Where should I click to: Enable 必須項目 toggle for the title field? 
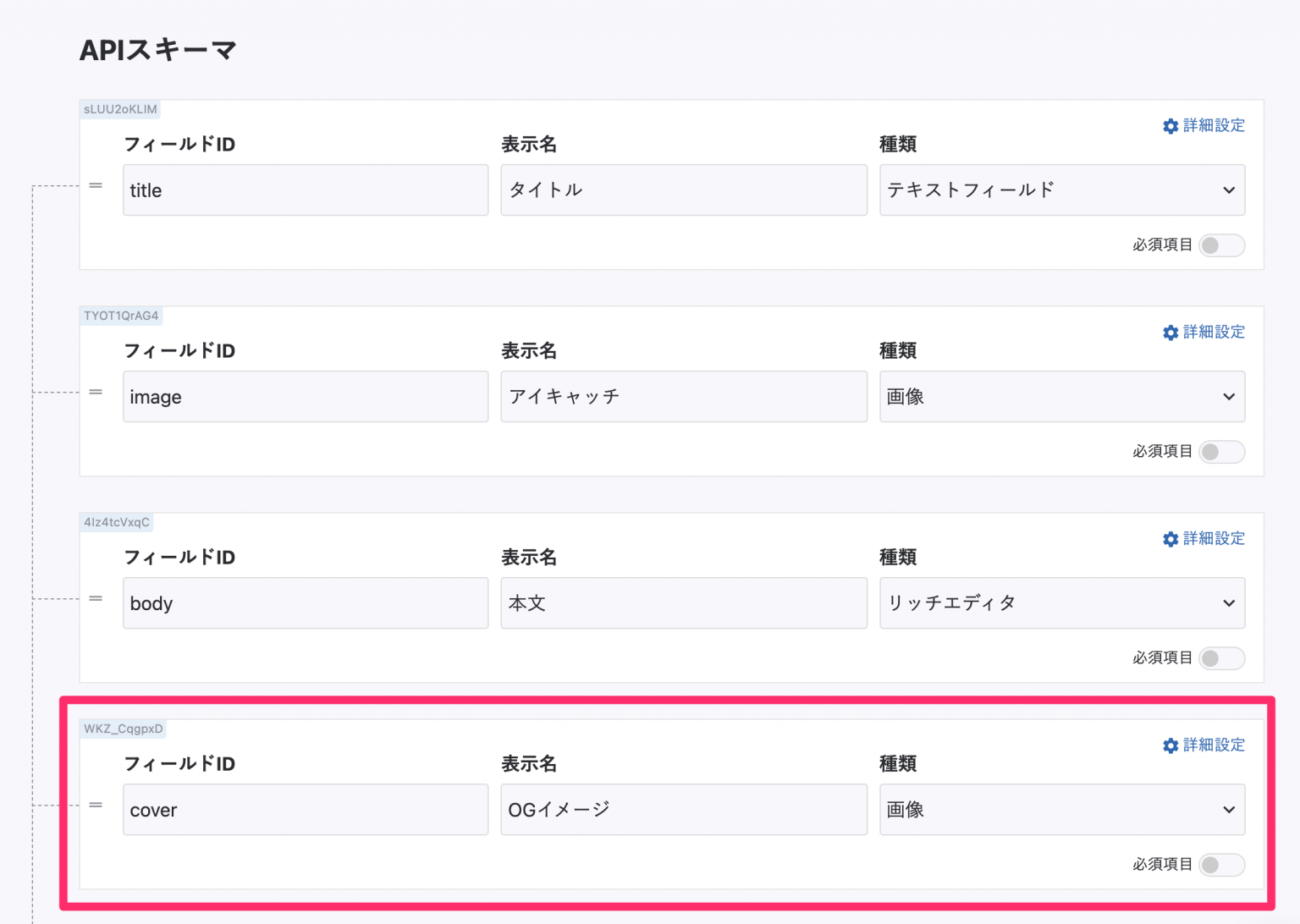(x=1221, y=245)
